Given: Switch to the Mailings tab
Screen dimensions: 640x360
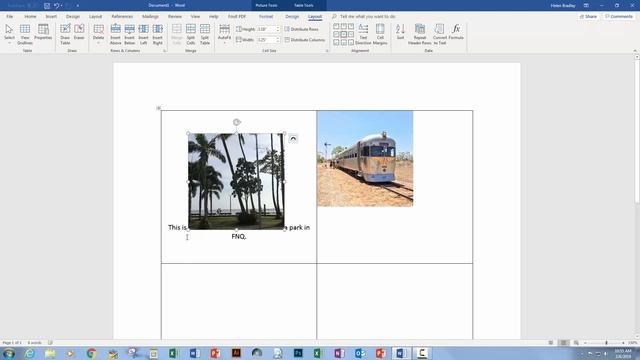Looking at the screenshot, I should coord(150,16).
